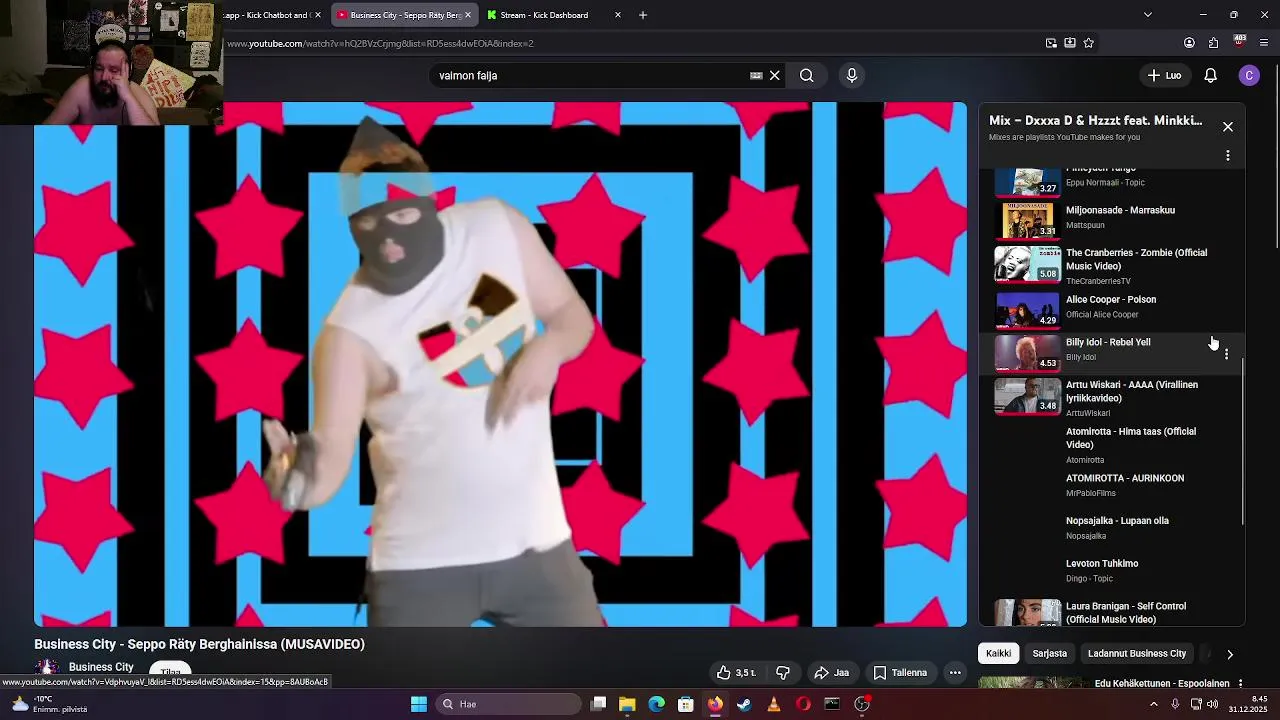Image resolution: width=1280 pixels, height=720 pixels.
Task: Open the Business City channel link
Action: coord(101,667)
